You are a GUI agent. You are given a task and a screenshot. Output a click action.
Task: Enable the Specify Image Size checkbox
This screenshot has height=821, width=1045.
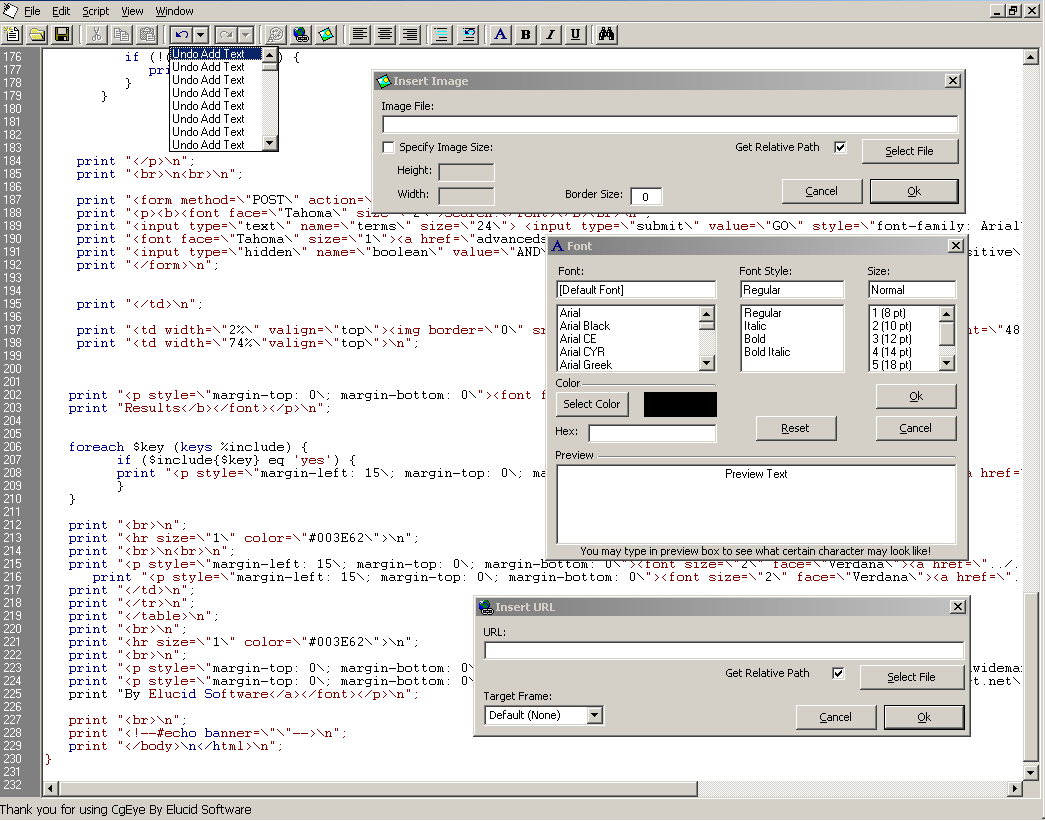pos(389,148)
